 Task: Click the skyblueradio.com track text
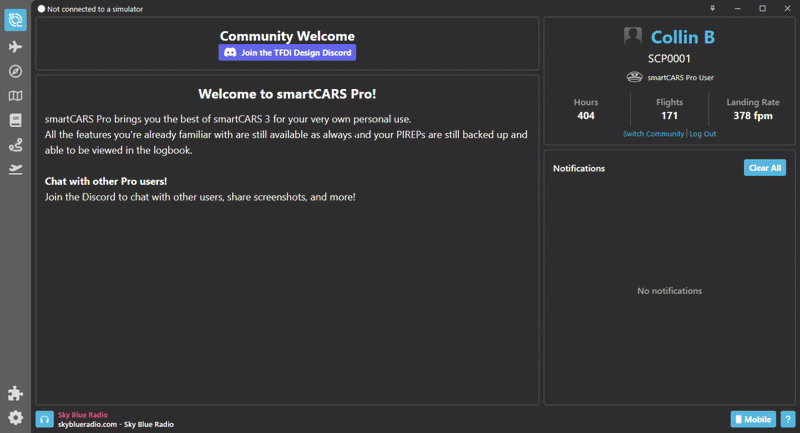pyautogui.click(x=116, y=424)
